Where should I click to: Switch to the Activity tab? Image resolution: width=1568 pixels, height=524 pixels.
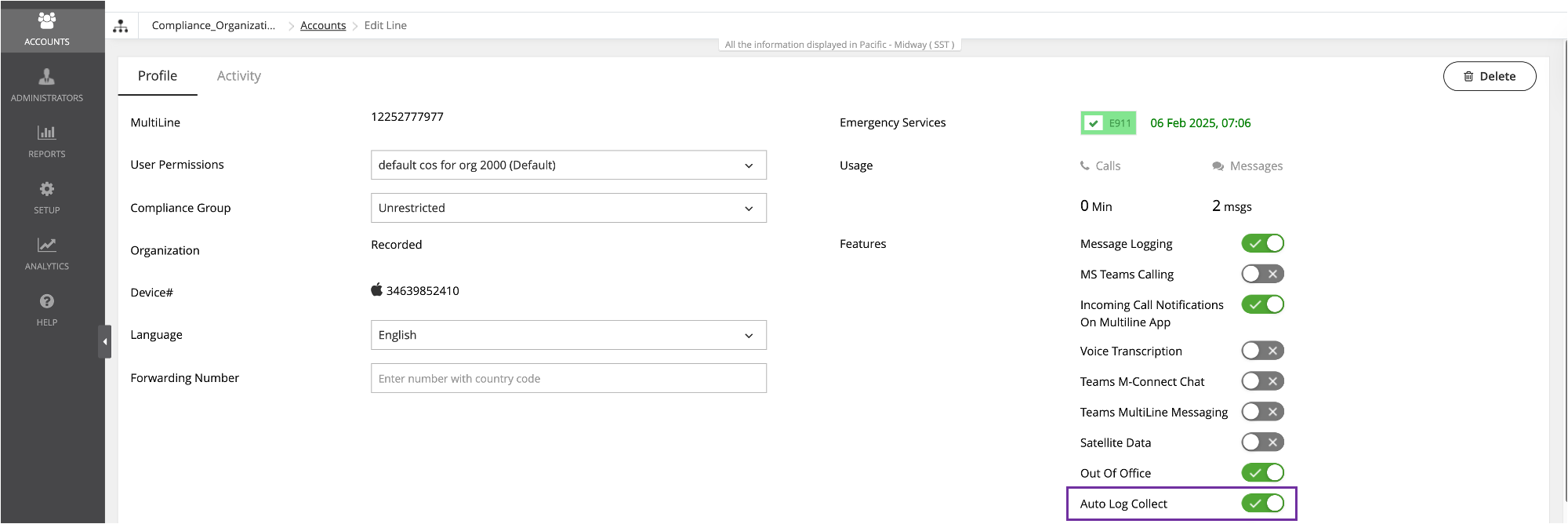pyautogui.click(x=238, y=76)
